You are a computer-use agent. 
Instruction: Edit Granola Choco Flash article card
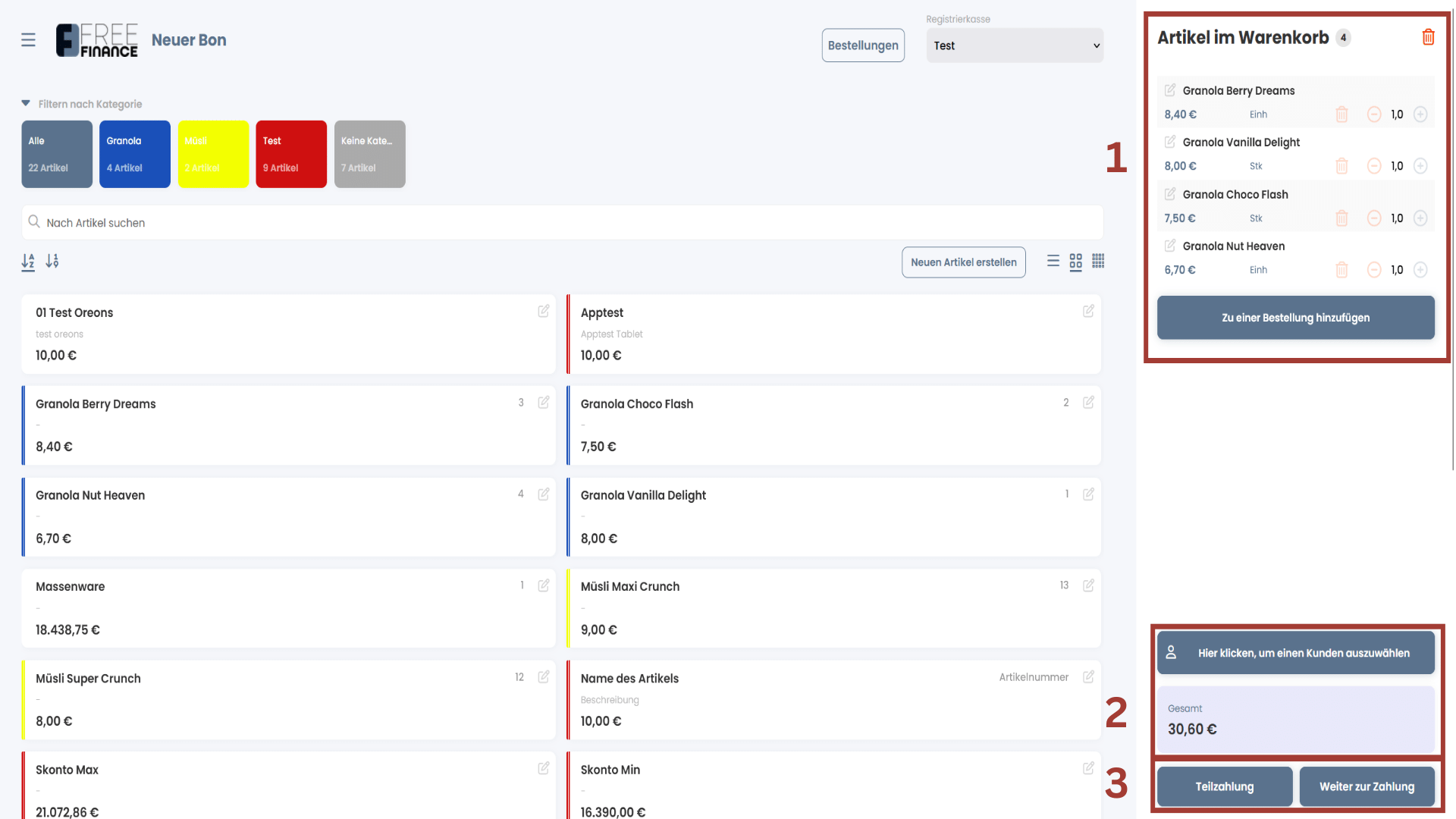click(x=1088, y=402)
